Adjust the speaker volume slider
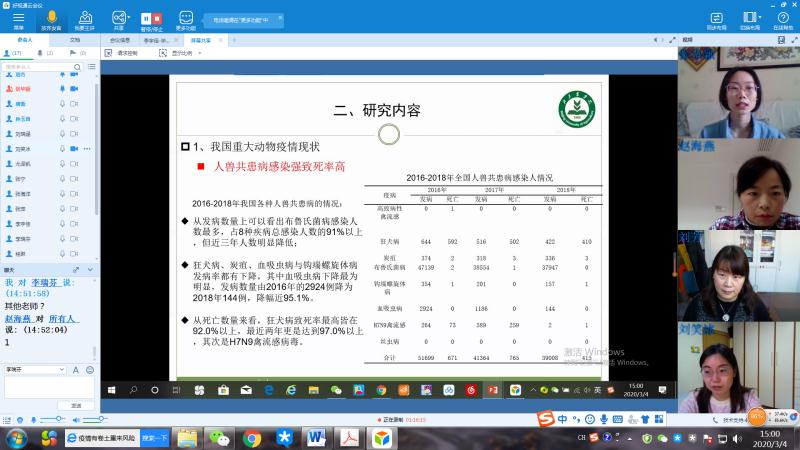800x450 pixels. [96, 418]
